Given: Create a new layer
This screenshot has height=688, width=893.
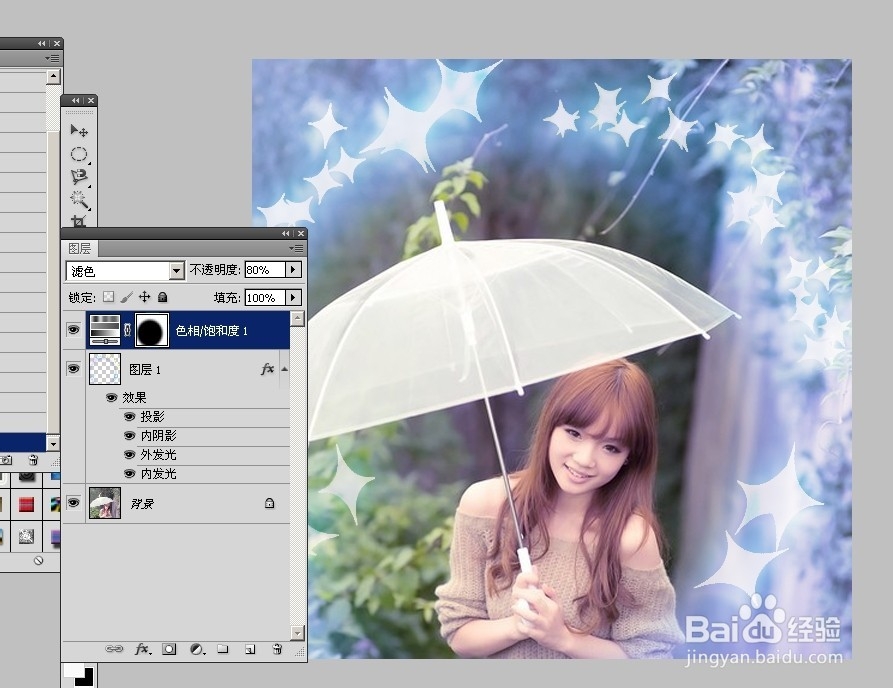Looking at the screenshot, I should (249, 649).
